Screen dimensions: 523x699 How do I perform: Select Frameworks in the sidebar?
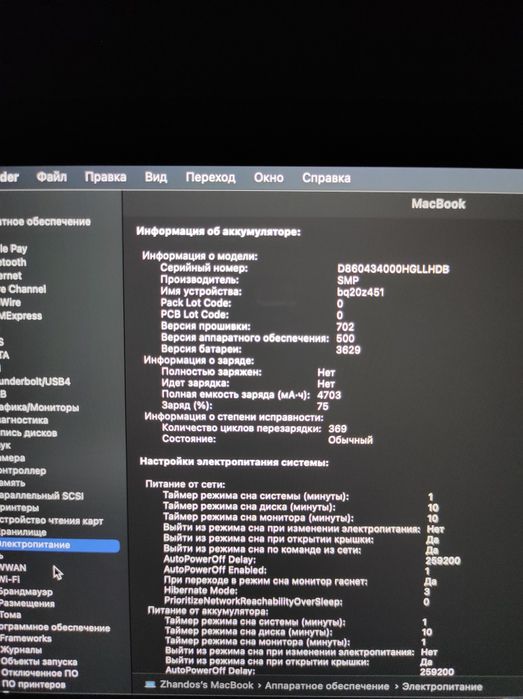pos(25,638)
